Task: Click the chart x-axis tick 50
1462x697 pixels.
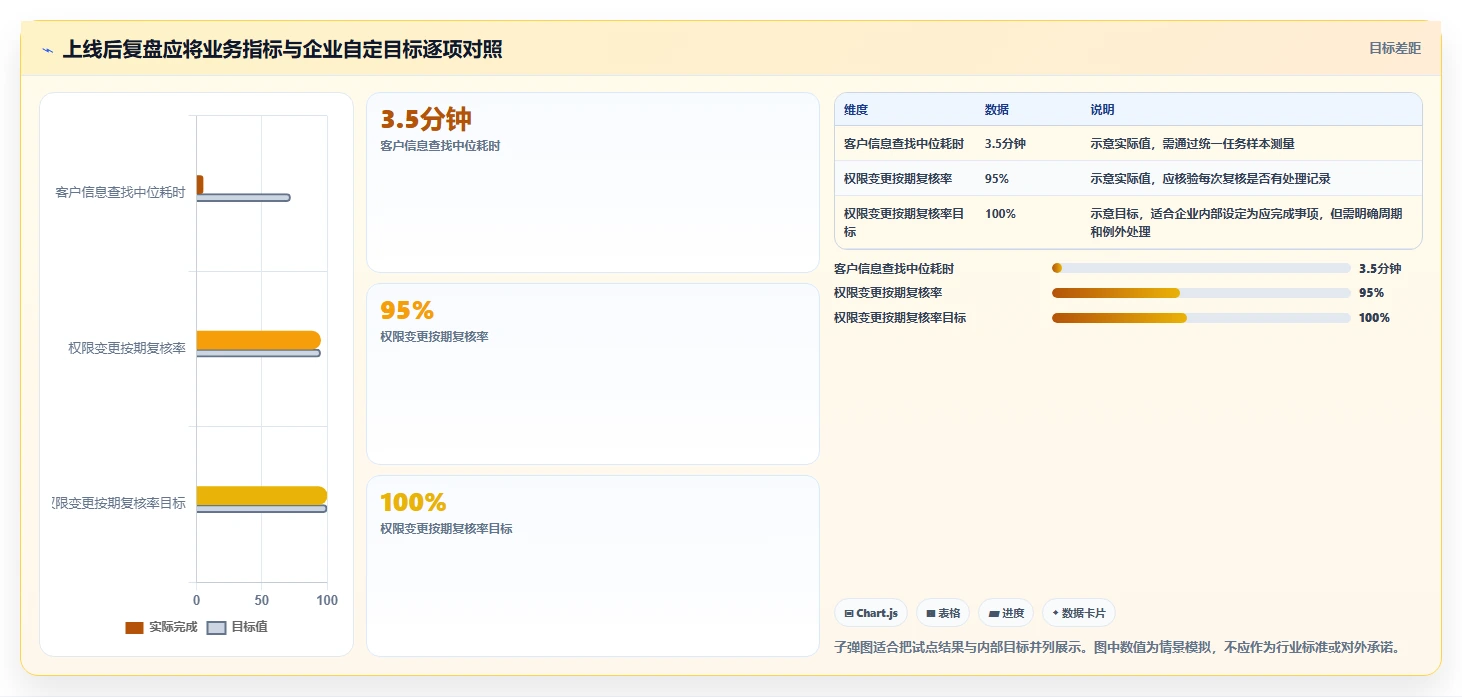Action: pos(262,601)
